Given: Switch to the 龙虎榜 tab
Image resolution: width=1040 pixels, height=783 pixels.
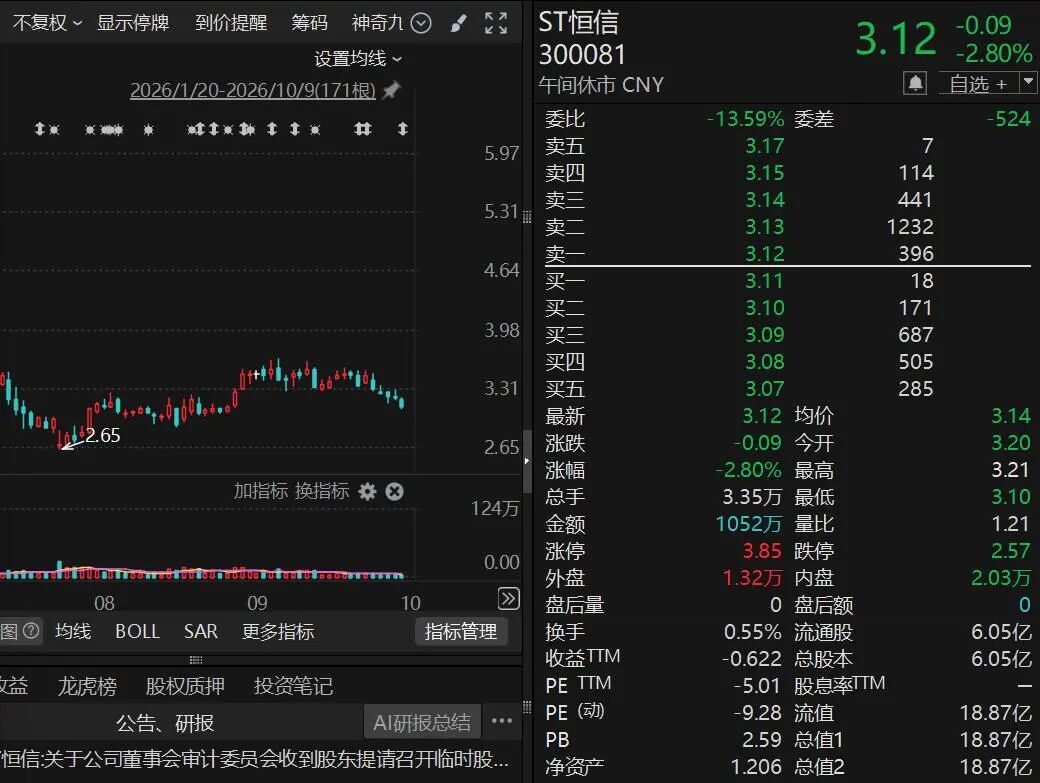Looking at the screenshot, I should click(x=87, y=686).
